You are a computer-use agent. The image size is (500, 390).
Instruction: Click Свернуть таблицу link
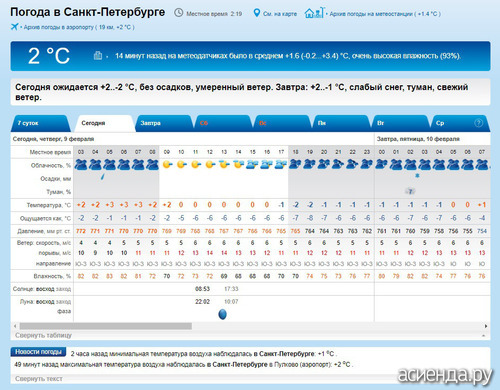tap(43, 335)
